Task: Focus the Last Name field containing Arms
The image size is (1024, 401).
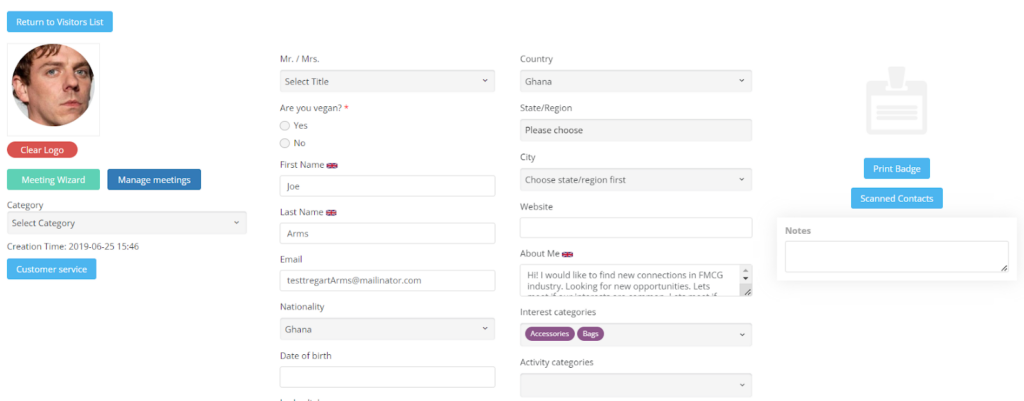Action: pyautogui.click(x=387, y=233)
